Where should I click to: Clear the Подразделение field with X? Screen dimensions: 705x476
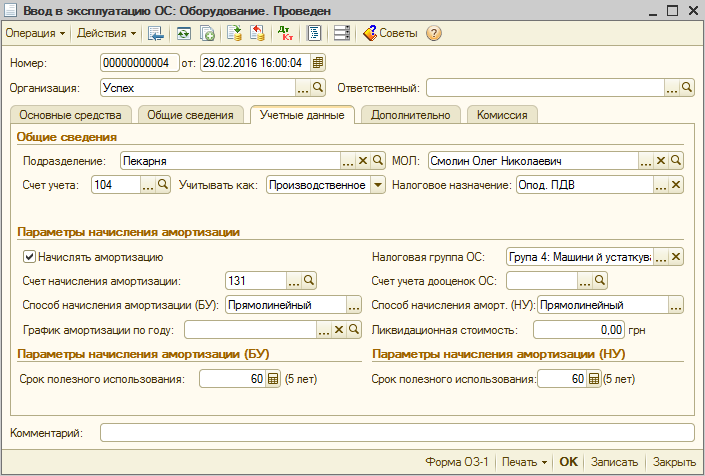point(363,161)
